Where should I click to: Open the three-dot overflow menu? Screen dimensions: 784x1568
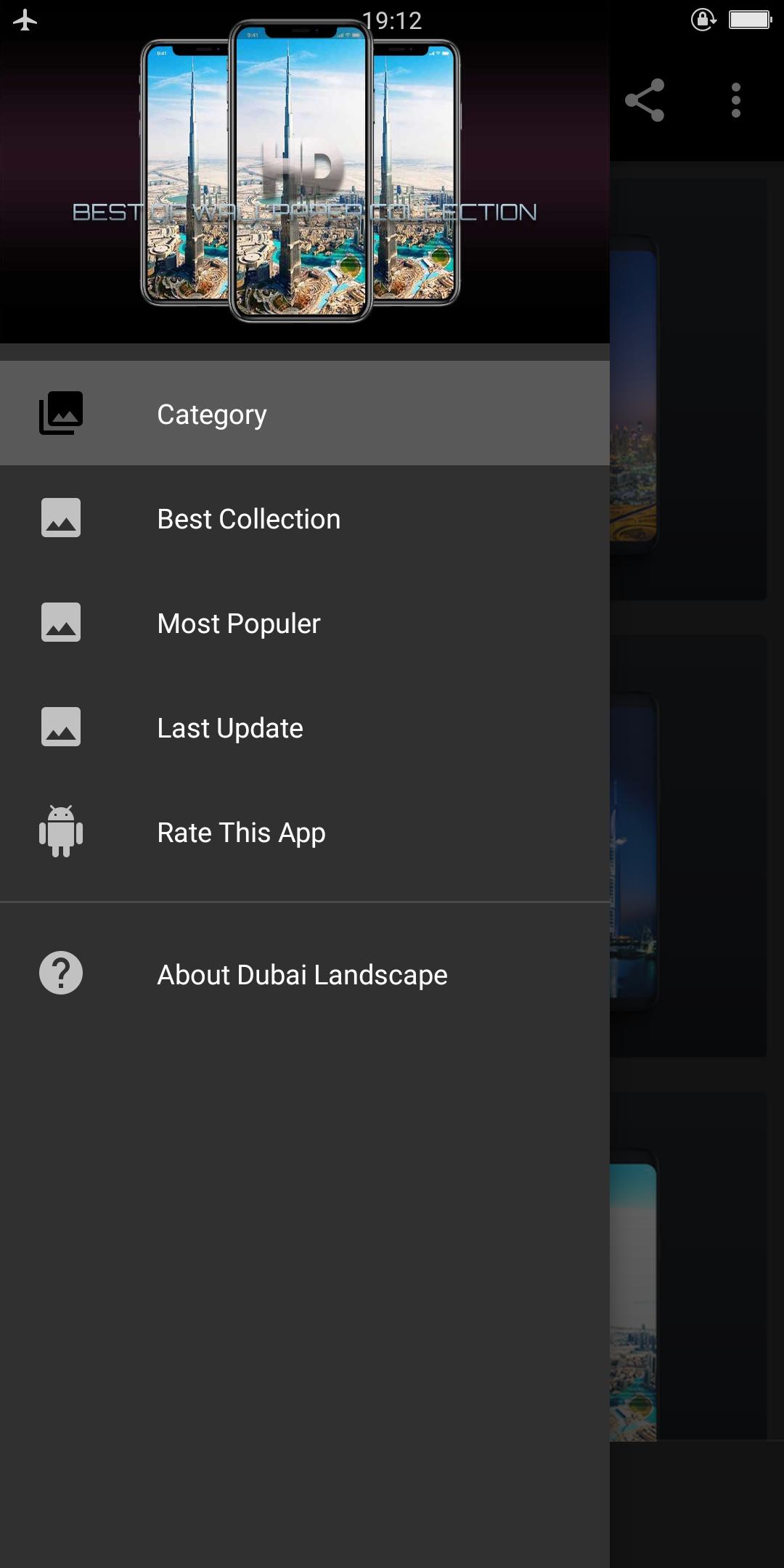pos(736,100)
